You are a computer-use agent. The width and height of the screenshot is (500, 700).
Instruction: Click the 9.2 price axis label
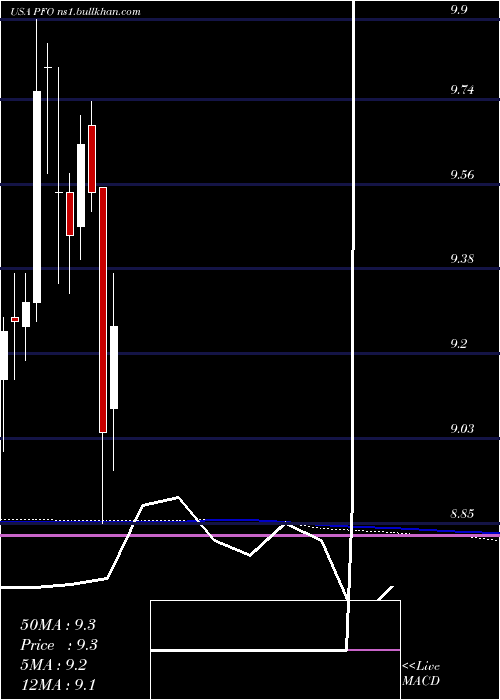pos(458,344)
